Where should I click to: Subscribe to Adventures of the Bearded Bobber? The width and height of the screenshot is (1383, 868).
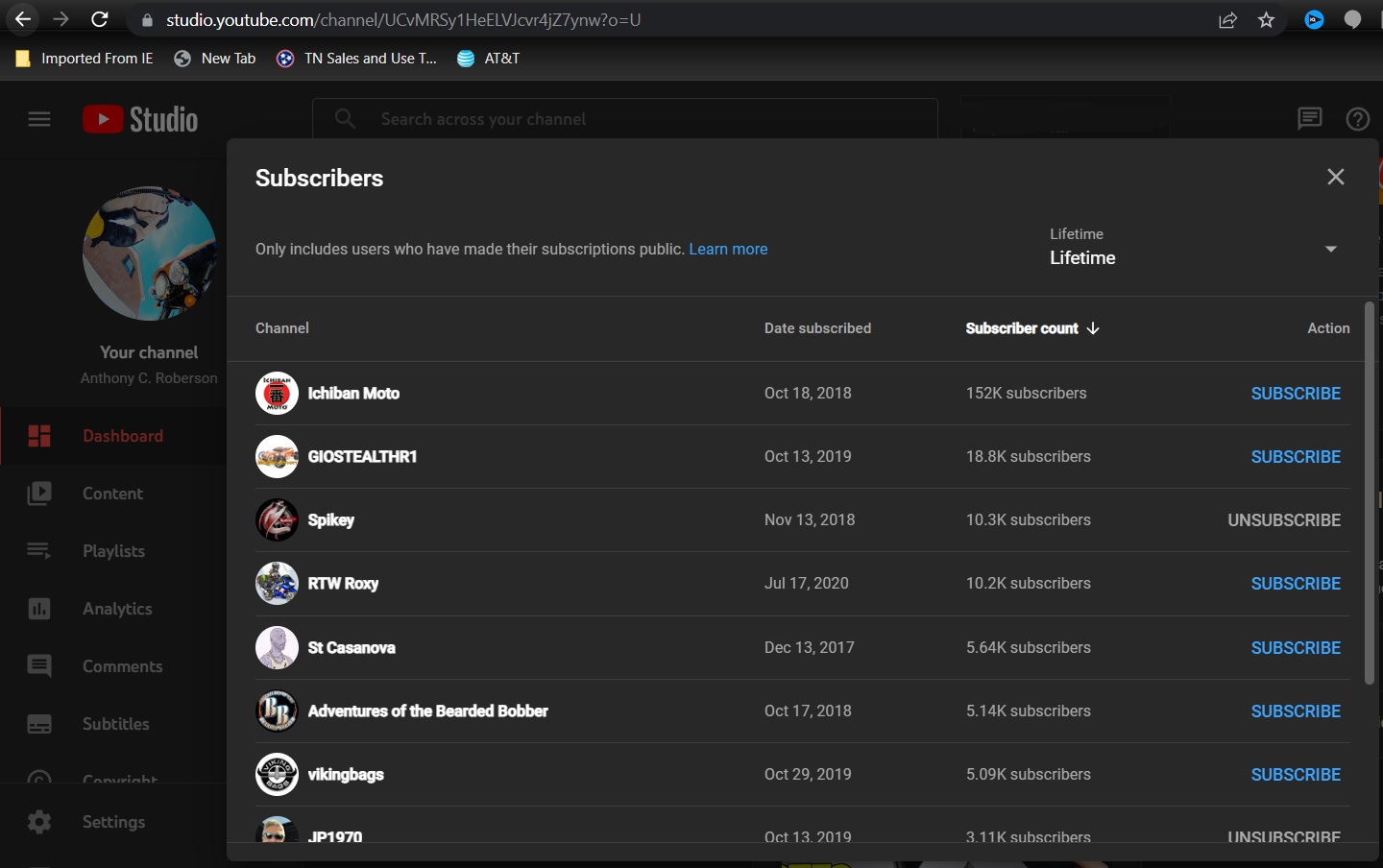tap(1296, 711)
